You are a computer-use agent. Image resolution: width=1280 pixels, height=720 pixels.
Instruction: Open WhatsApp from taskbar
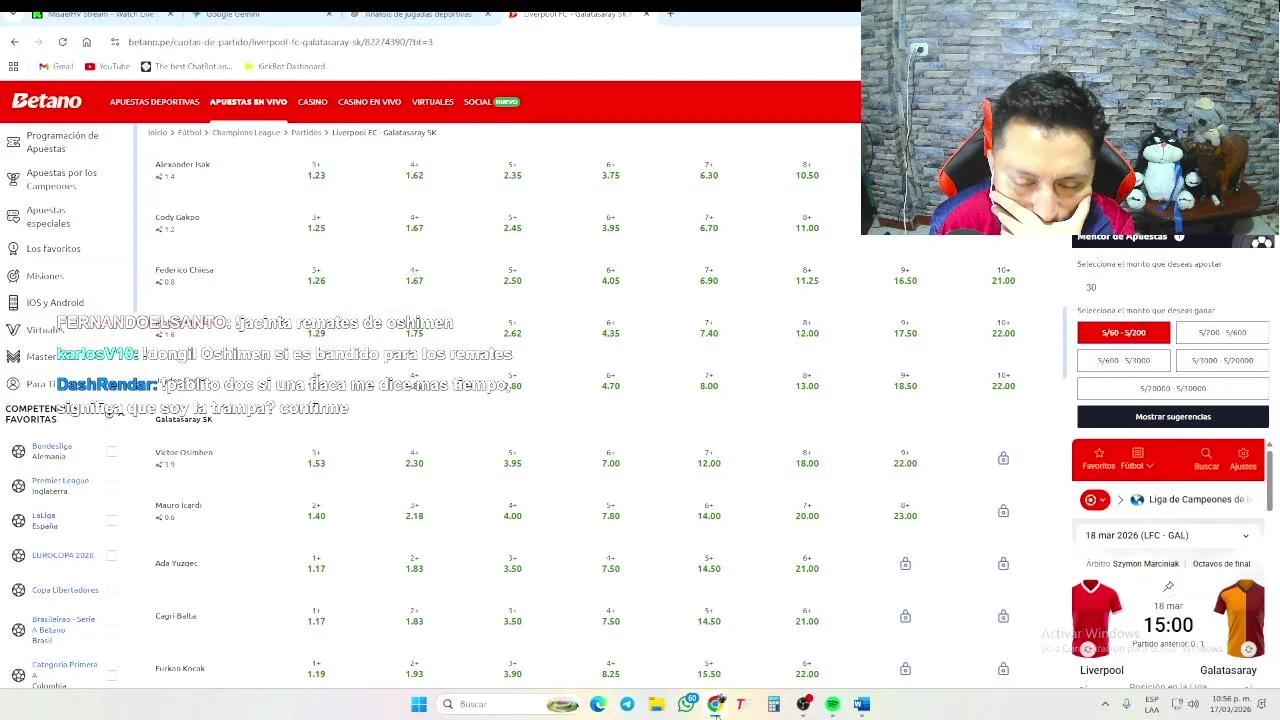click(686, 704)
